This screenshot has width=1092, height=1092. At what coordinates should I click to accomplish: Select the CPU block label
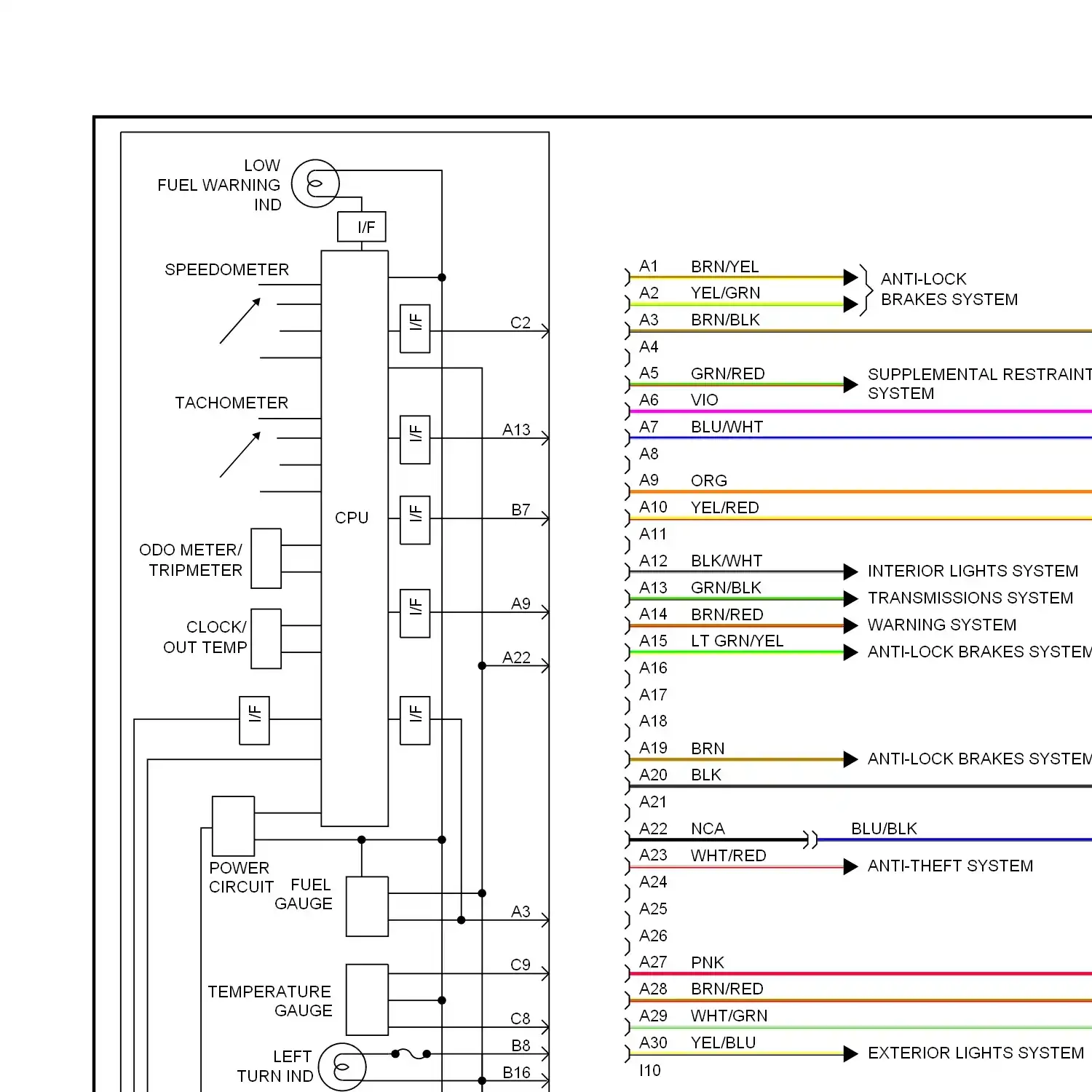point(352,518)
